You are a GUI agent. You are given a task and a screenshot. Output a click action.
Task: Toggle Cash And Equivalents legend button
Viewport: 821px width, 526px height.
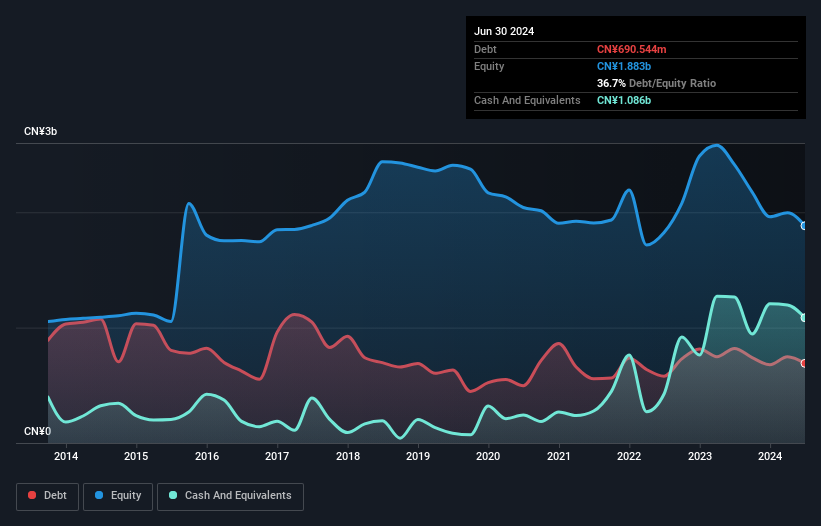point(230,496)
